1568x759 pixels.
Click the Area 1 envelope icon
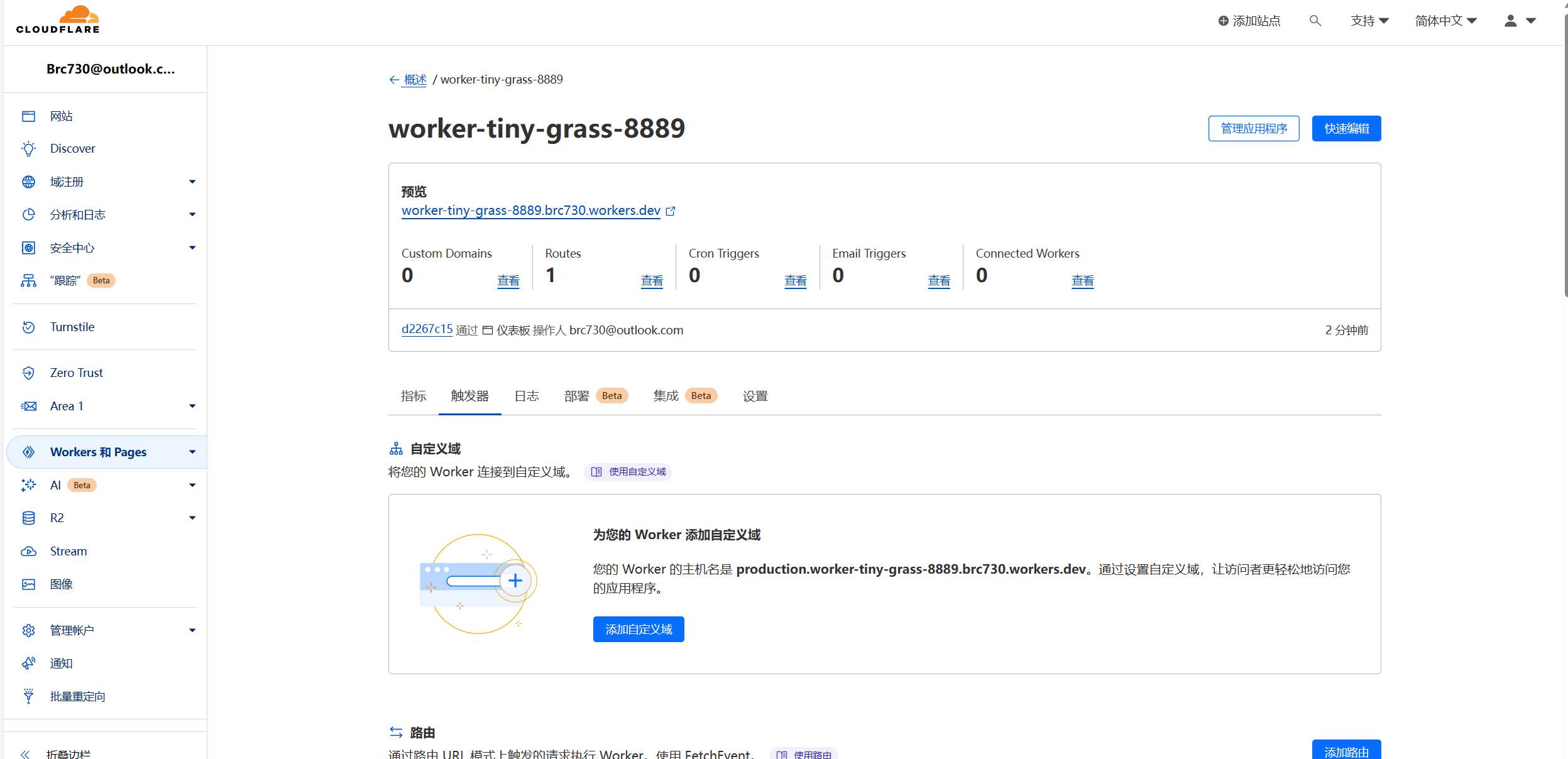coord(28,406)
